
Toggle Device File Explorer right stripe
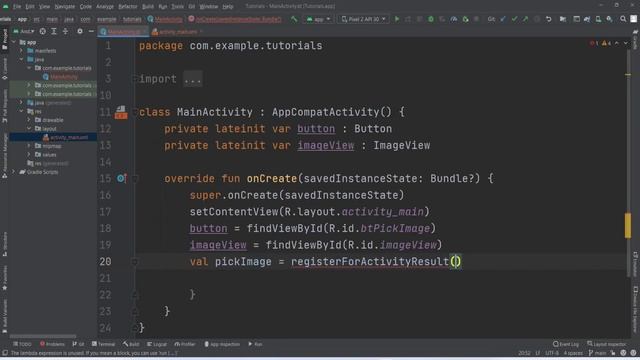pyautogui.click(x=636, y=310)
